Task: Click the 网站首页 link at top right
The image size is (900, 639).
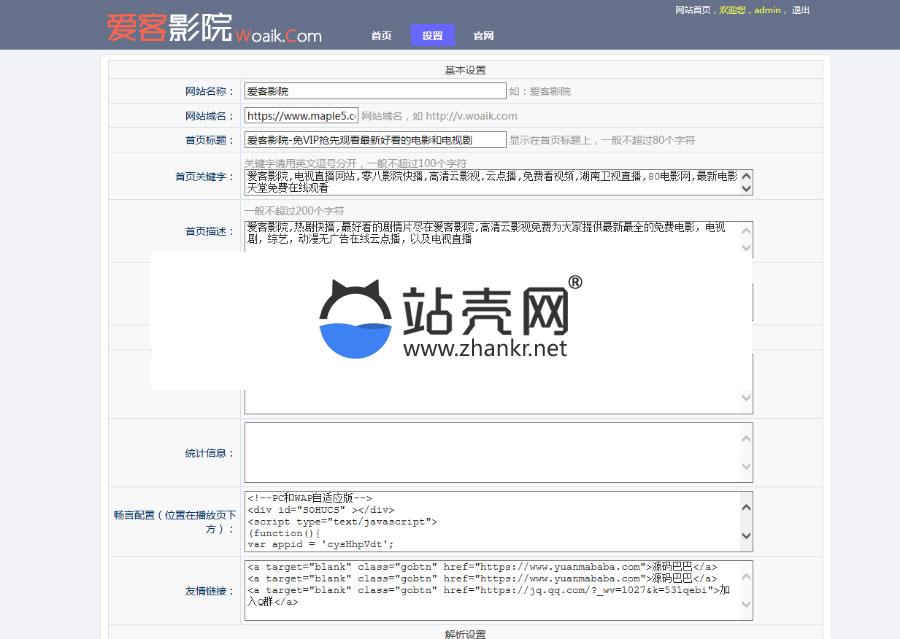Action: pos(693,10)
